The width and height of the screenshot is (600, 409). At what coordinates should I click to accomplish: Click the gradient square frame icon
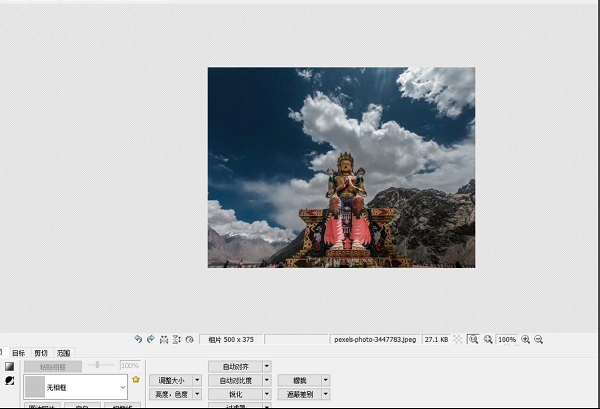click(10, 367)
